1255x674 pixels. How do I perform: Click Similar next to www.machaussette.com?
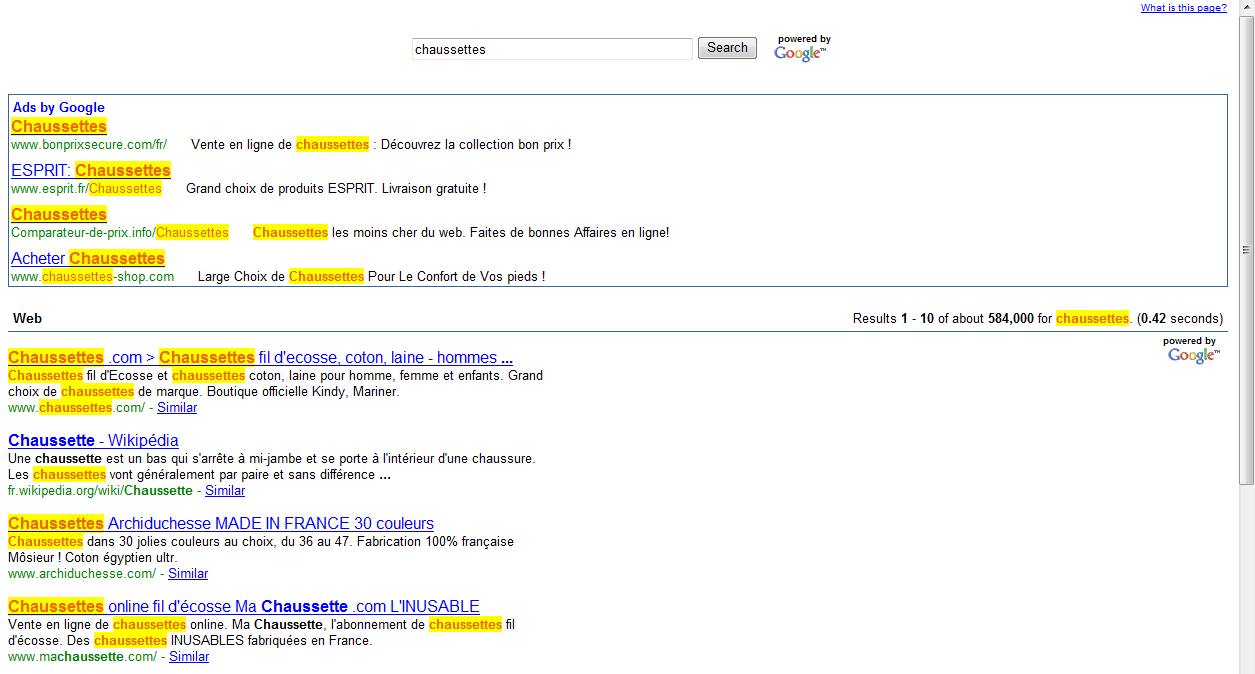189,657
